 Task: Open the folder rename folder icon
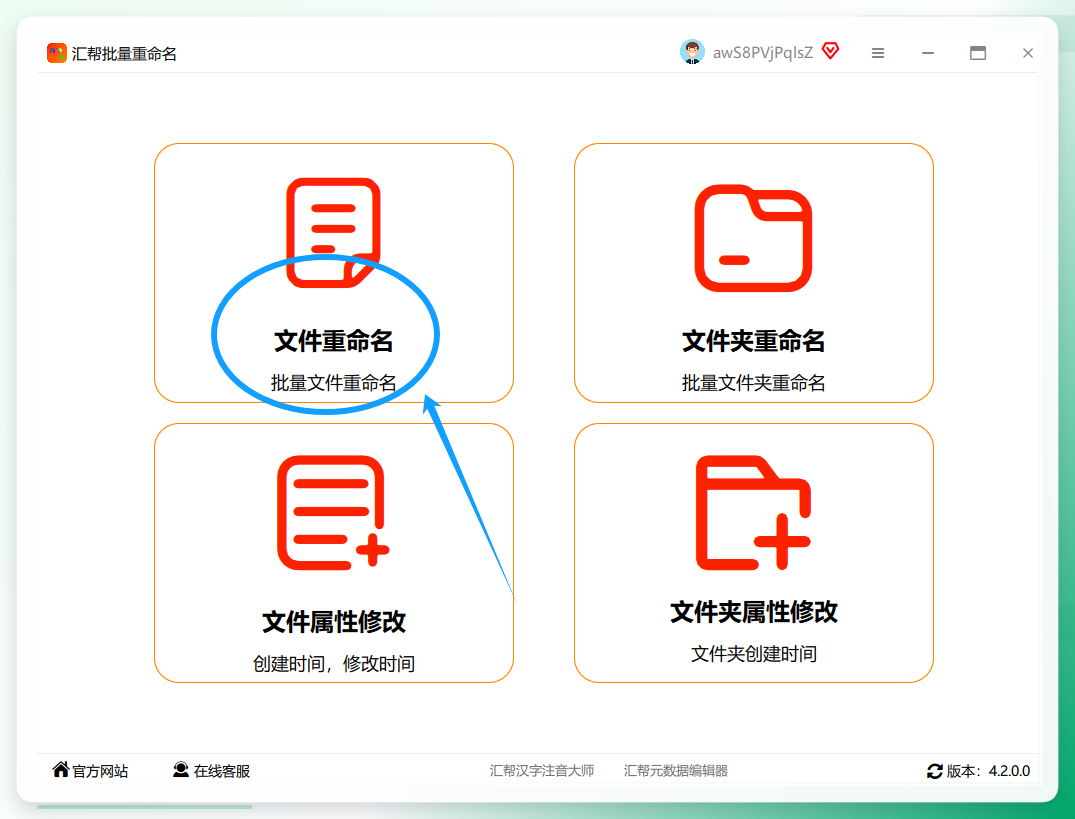(753, 238)
